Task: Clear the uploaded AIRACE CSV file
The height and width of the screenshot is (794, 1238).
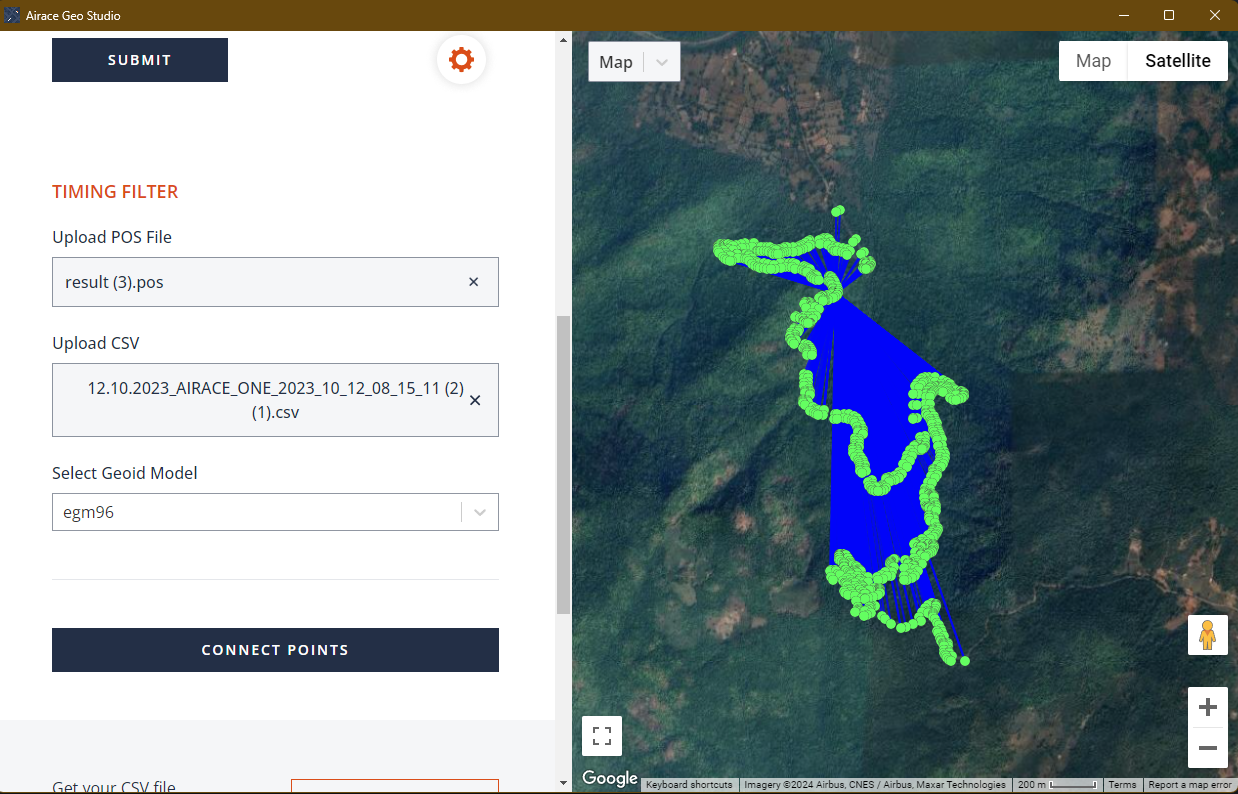Action: point(475,400)
